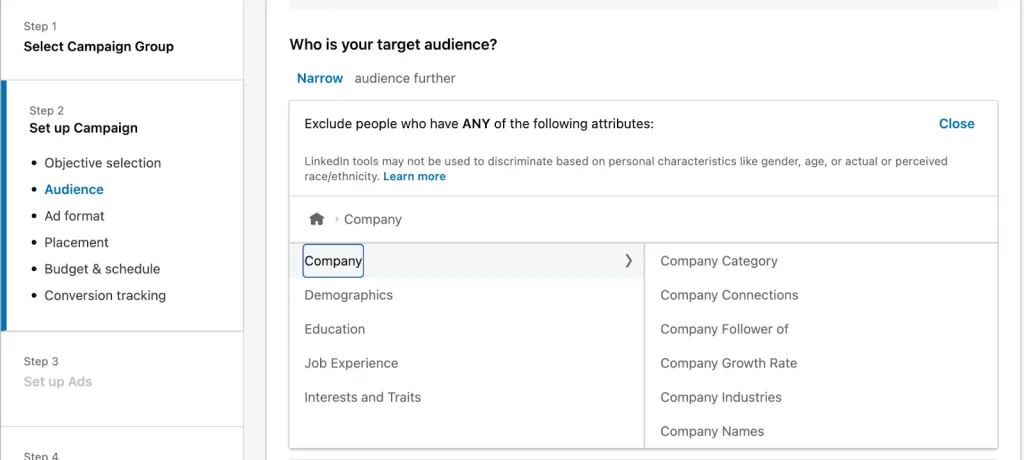Click the 'Exclude people who have ANY' heading
The width and height of the screenshot is (1024, 460).
479,123
